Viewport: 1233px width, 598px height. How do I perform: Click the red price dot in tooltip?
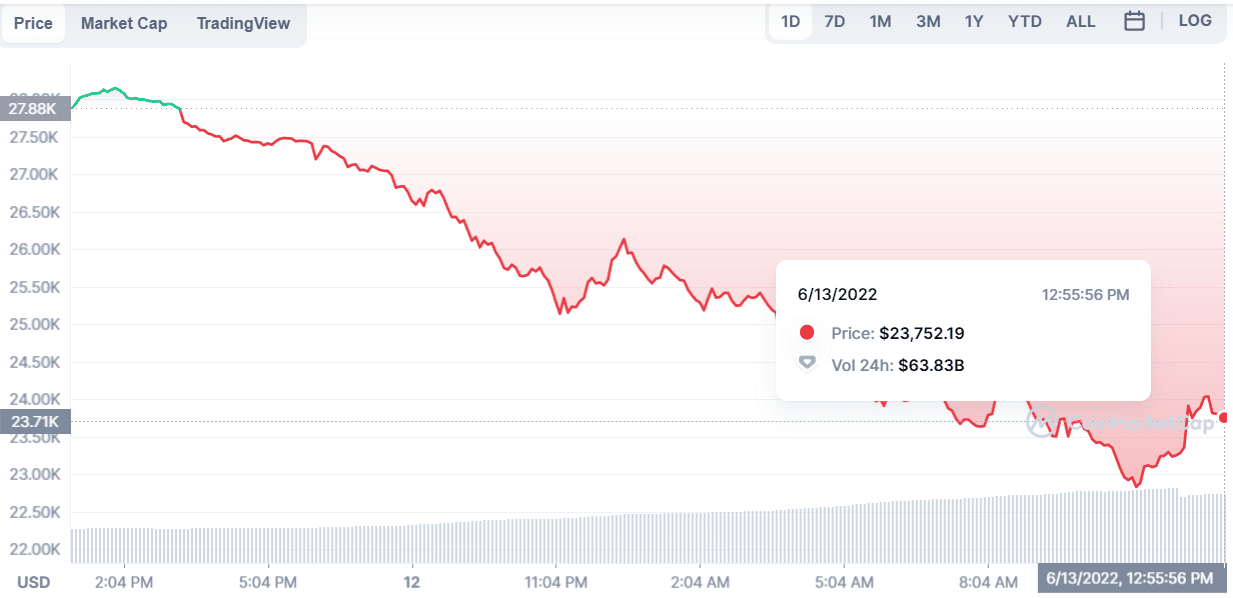807,333
